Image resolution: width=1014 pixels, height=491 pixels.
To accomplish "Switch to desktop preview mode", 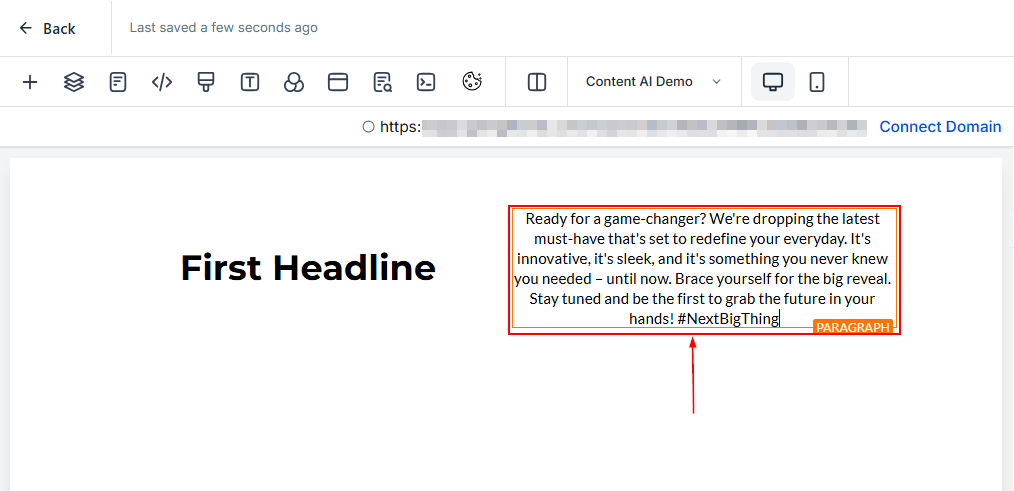I will tap(773, 82).
